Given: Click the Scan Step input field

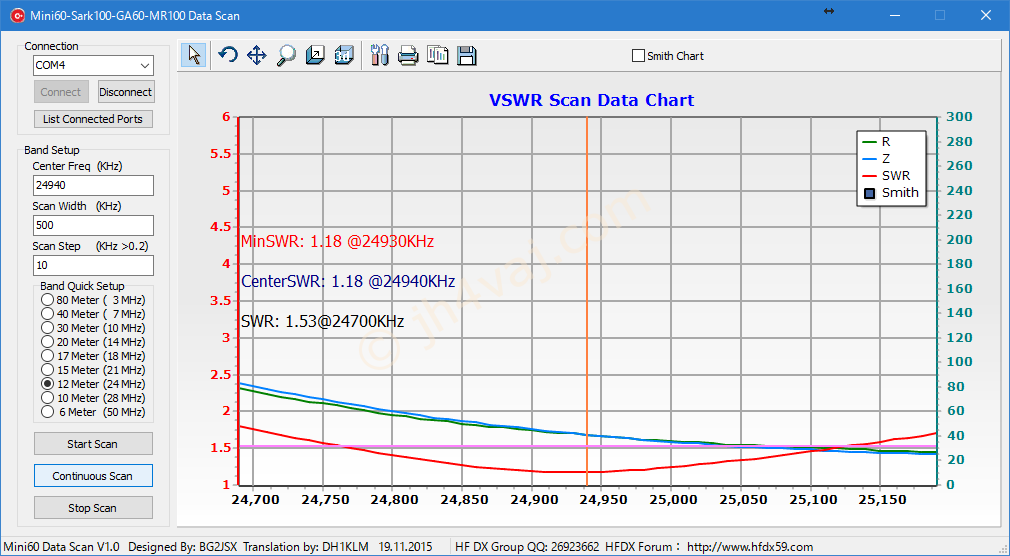Looking at the screenshot, I should click(93, 265).
